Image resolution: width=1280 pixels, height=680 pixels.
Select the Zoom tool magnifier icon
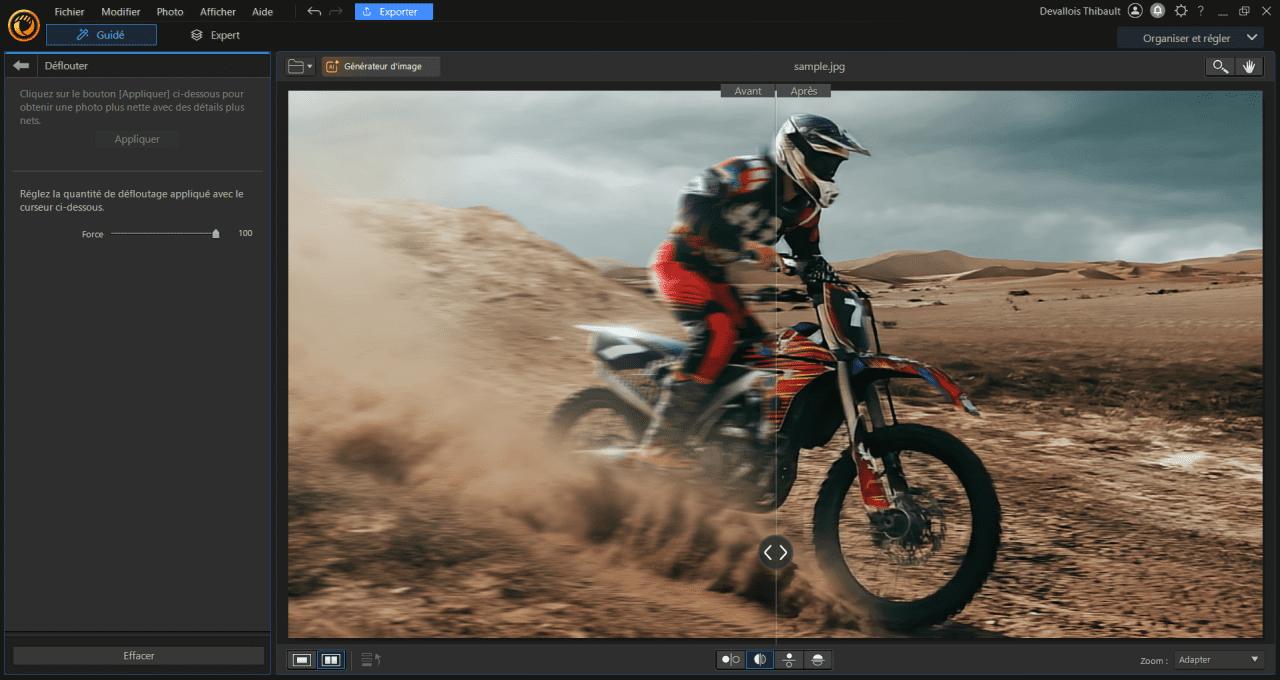click(1219, 66)
